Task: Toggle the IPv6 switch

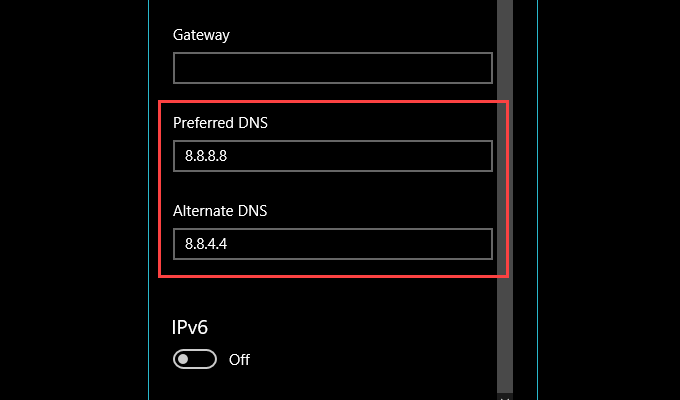Action: 195,359
